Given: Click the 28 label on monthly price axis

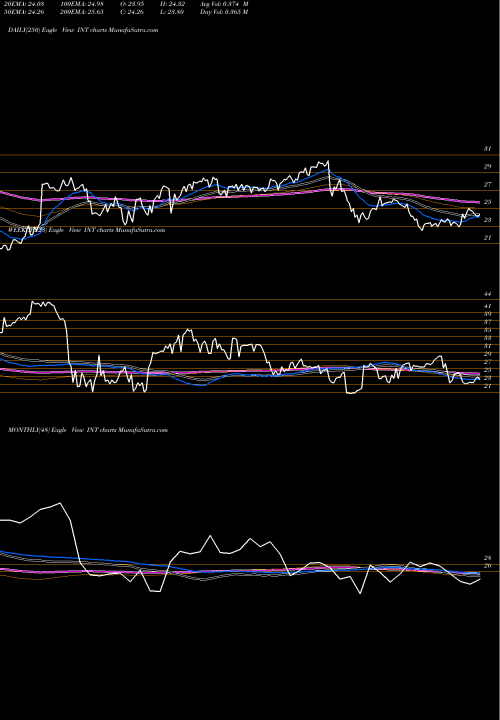Looking at the screenshot, I should pyautogui.click(x=487, y=558).
